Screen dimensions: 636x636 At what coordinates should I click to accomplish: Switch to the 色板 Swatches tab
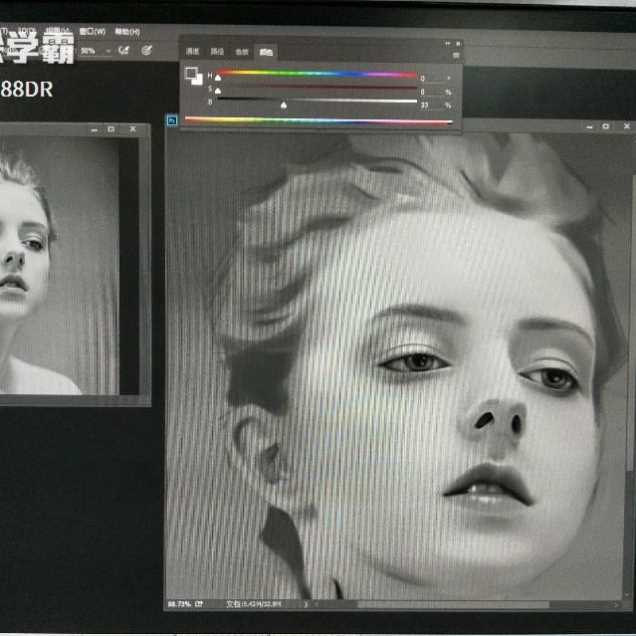click(x=242, y=52)
